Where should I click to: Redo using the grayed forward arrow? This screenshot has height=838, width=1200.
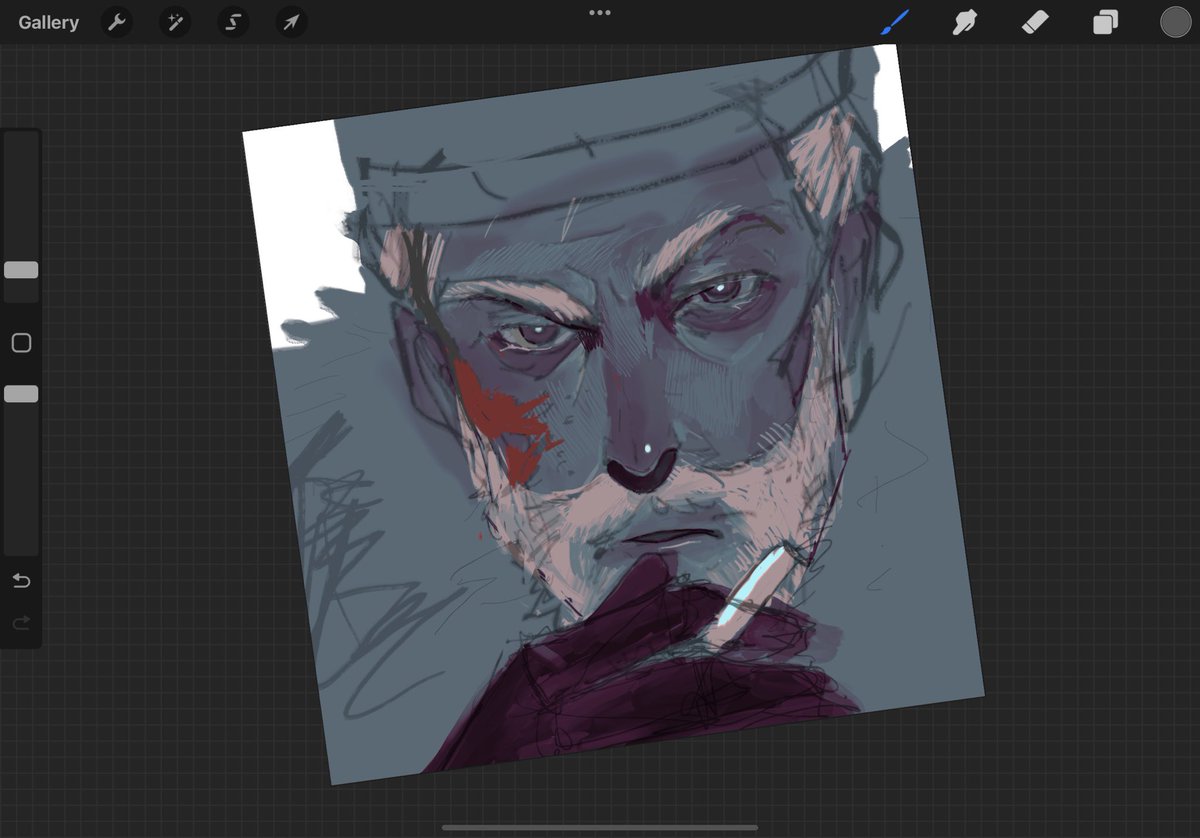(21, 623)
